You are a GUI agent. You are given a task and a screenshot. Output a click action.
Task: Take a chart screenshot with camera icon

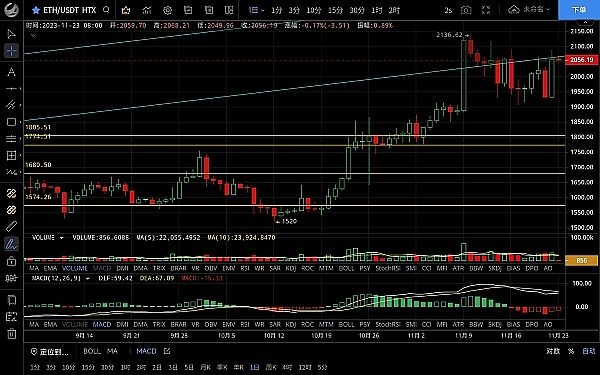[x=466, y=10]
